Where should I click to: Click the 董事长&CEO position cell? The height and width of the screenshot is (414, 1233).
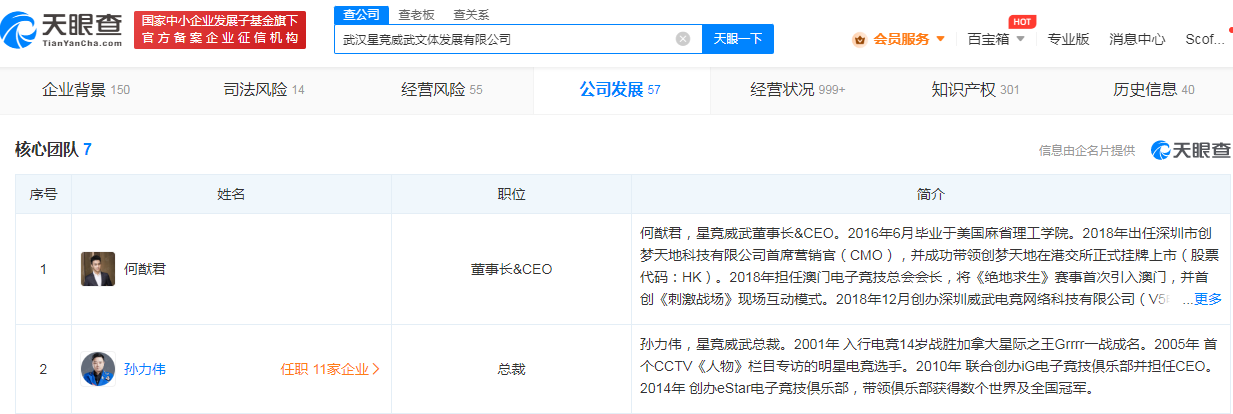click(x=511, y=269)
